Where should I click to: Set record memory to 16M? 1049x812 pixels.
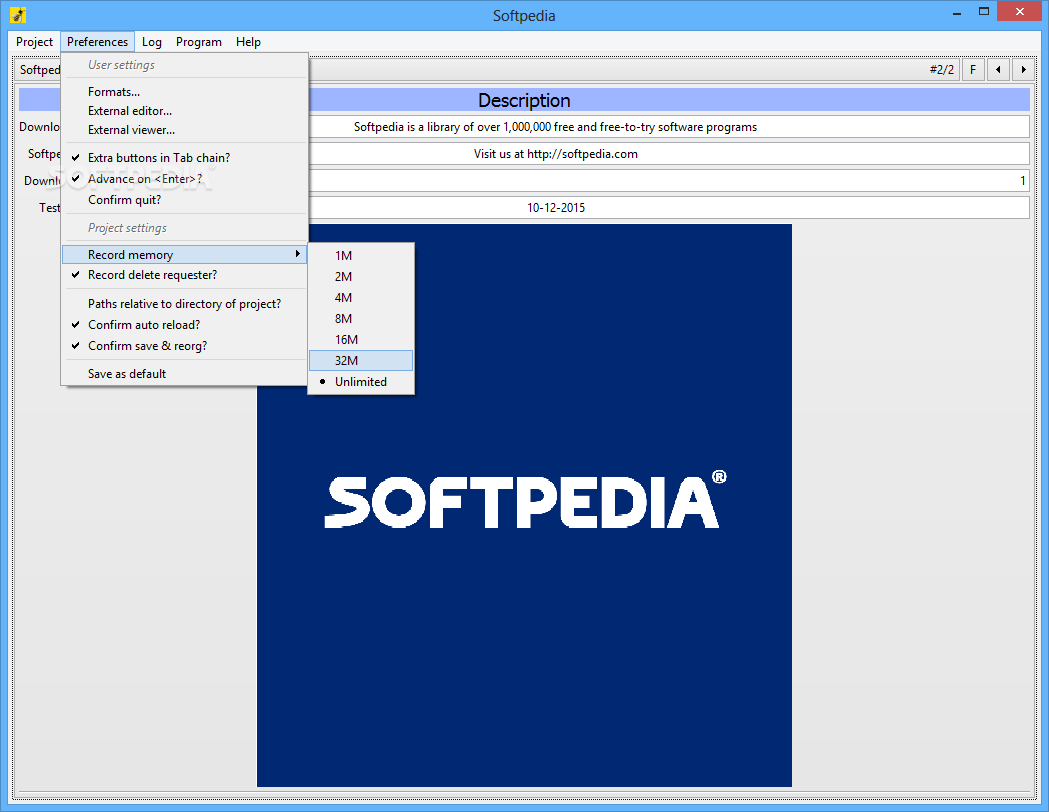tap(361, 340)
